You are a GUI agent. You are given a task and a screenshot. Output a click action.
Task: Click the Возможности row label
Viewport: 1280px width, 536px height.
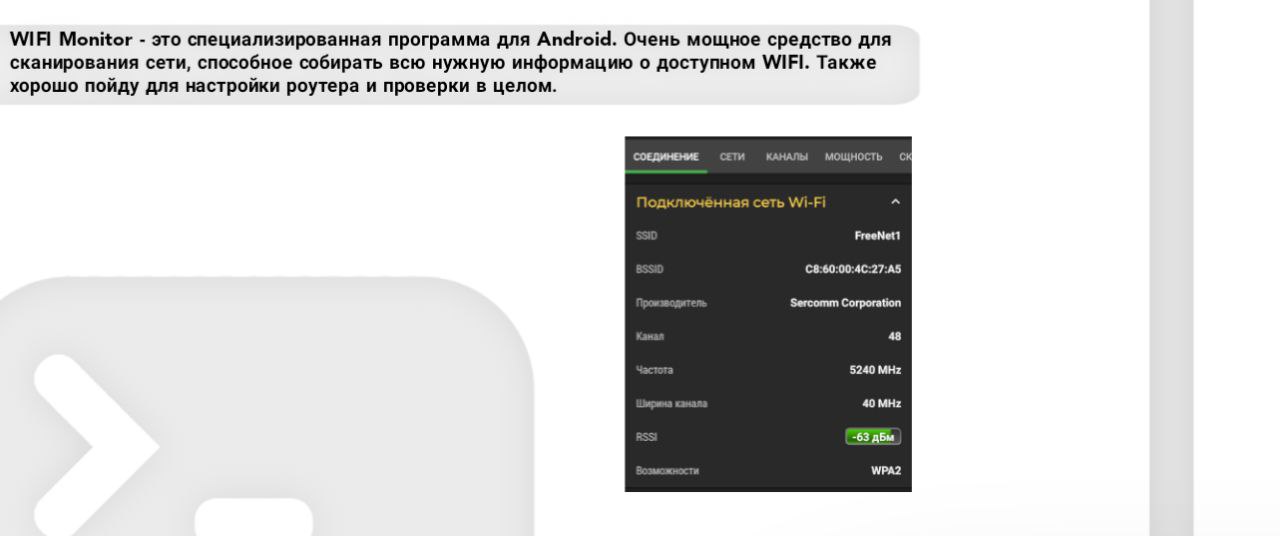point(667,471)
